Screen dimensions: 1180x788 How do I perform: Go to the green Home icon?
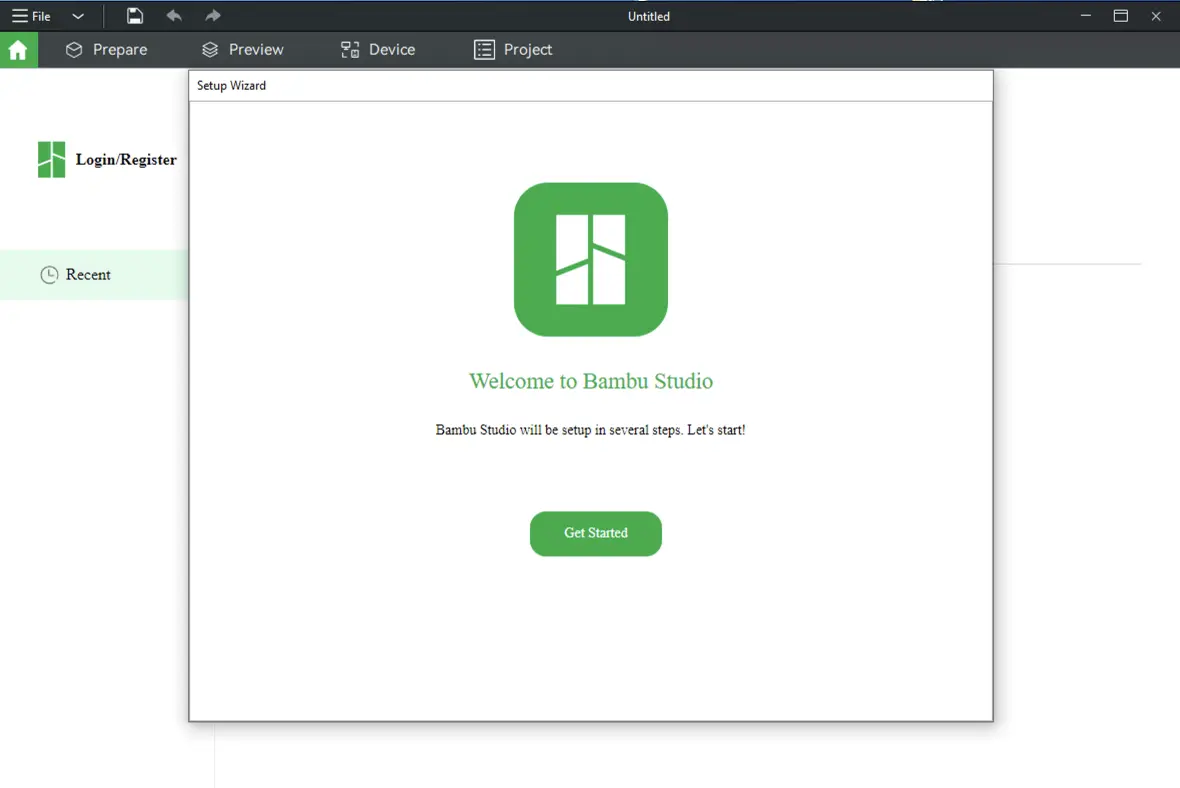coord(18,50)
